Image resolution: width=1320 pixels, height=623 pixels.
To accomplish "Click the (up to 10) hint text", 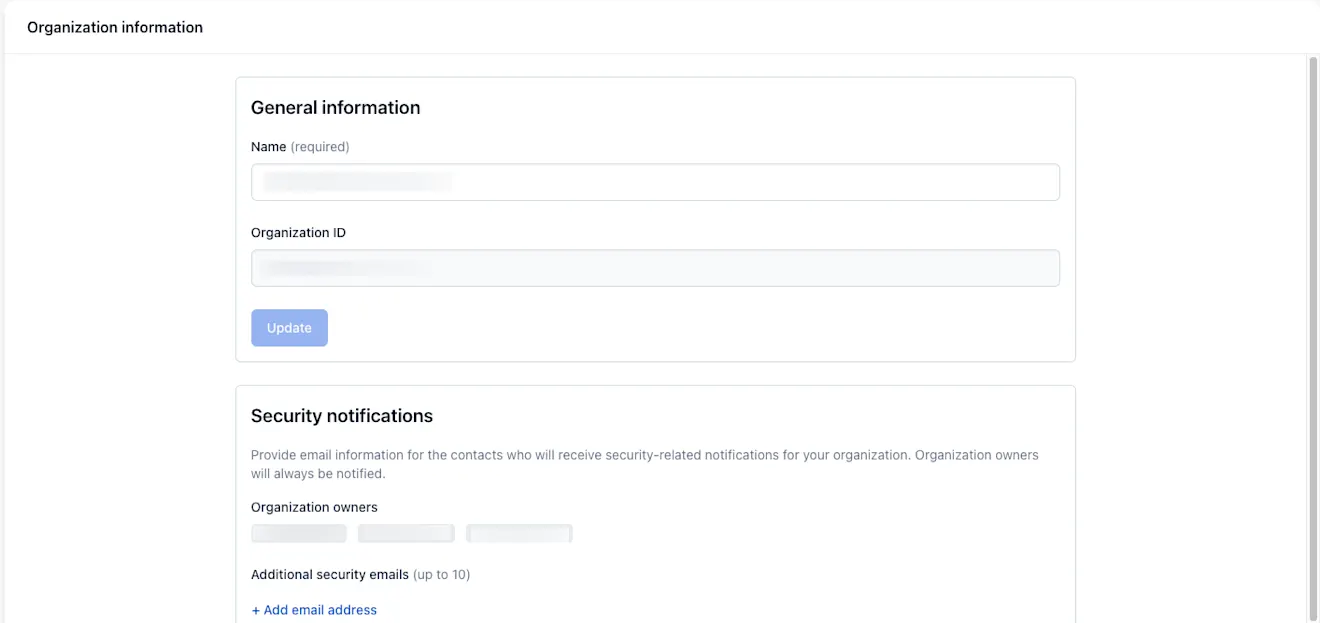I will 441,575.
